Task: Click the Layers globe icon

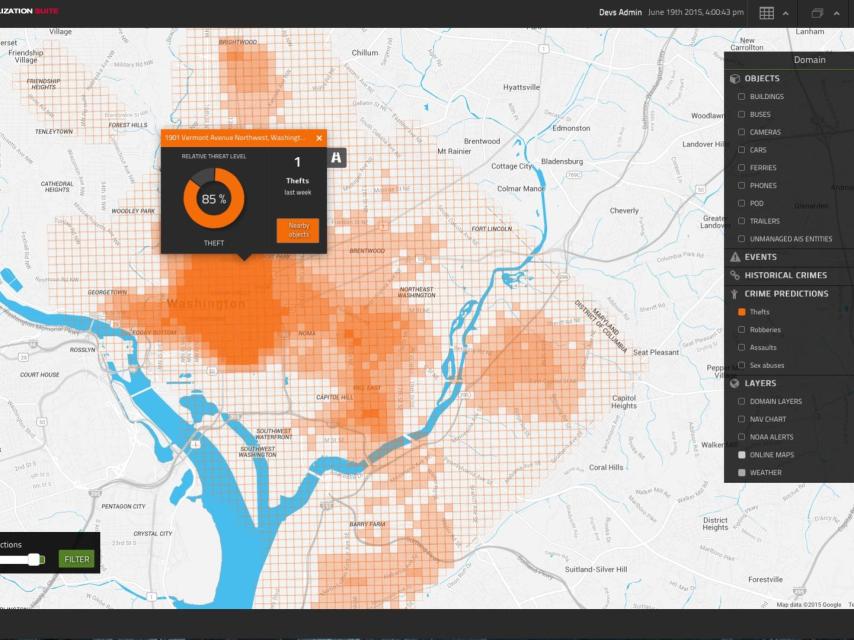Action: 733,383
